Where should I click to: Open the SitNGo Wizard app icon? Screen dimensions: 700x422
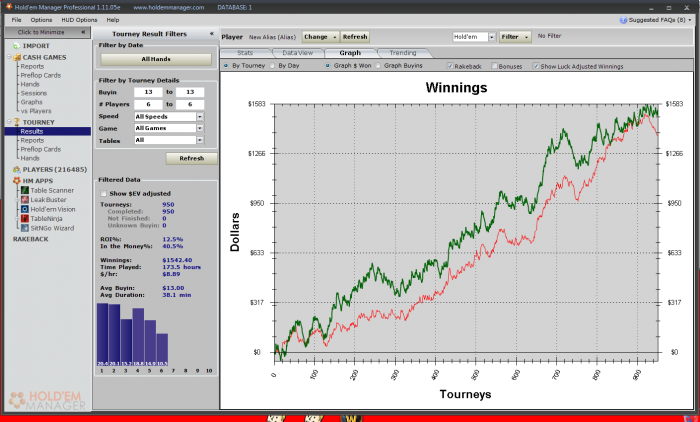point(25,228)
